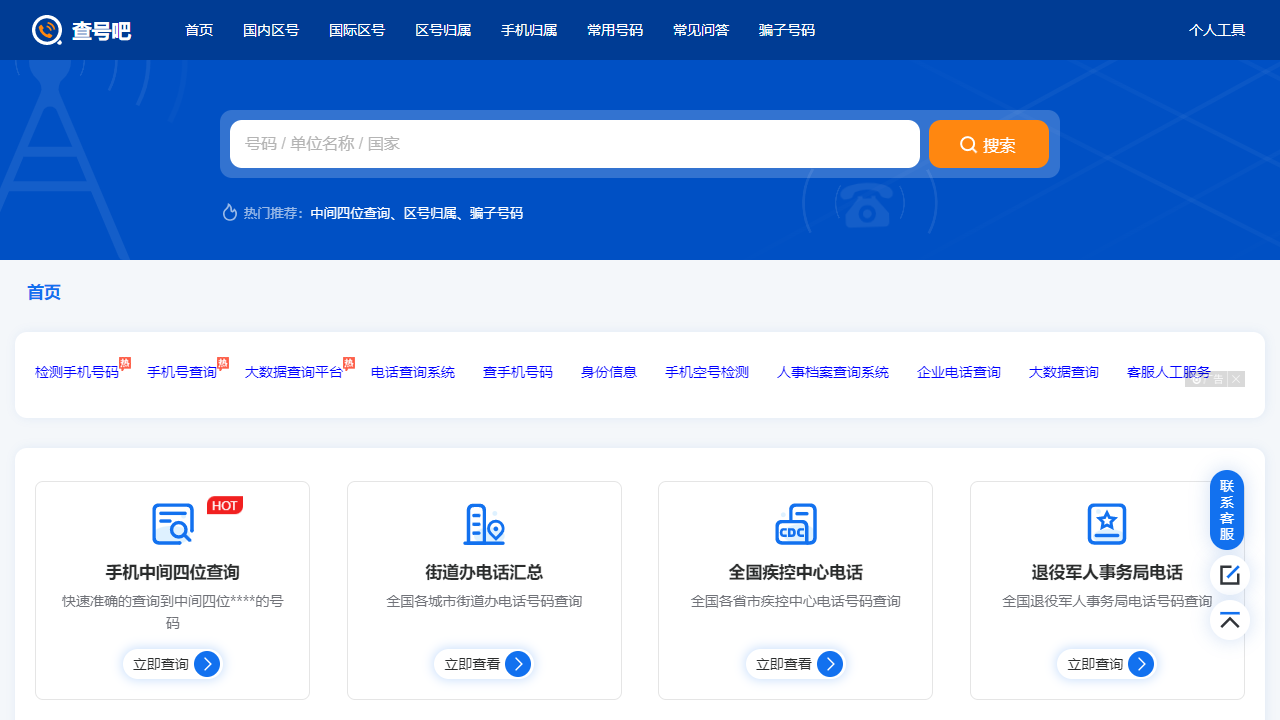Open the 国际区号 menu item
Viewport: 1280px width, 720px height.
click(x=357, y=30)
